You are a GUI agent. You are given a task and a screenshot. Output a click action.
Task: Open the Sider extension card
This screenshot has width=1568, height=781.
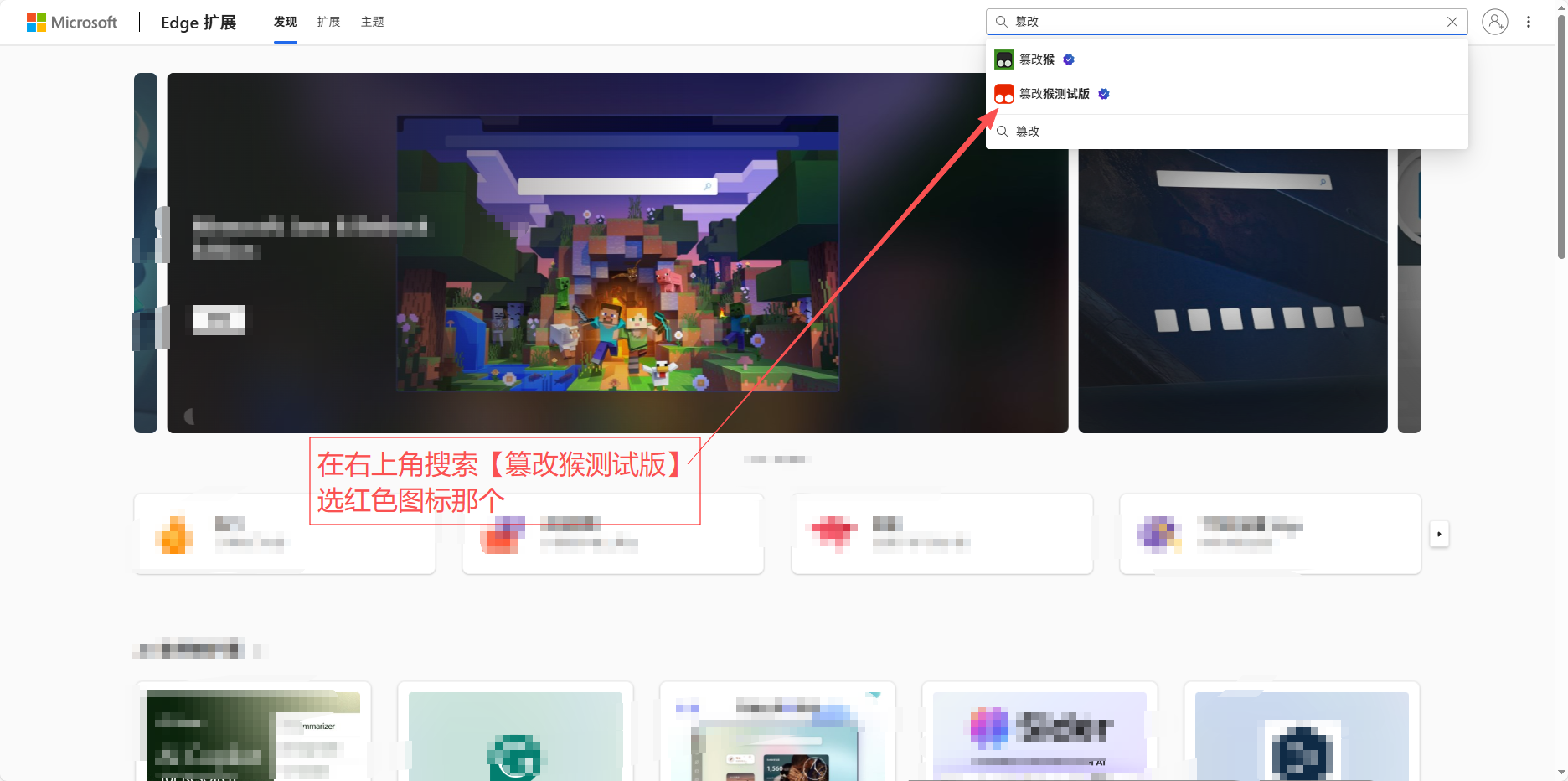[x=1039, y=730]
